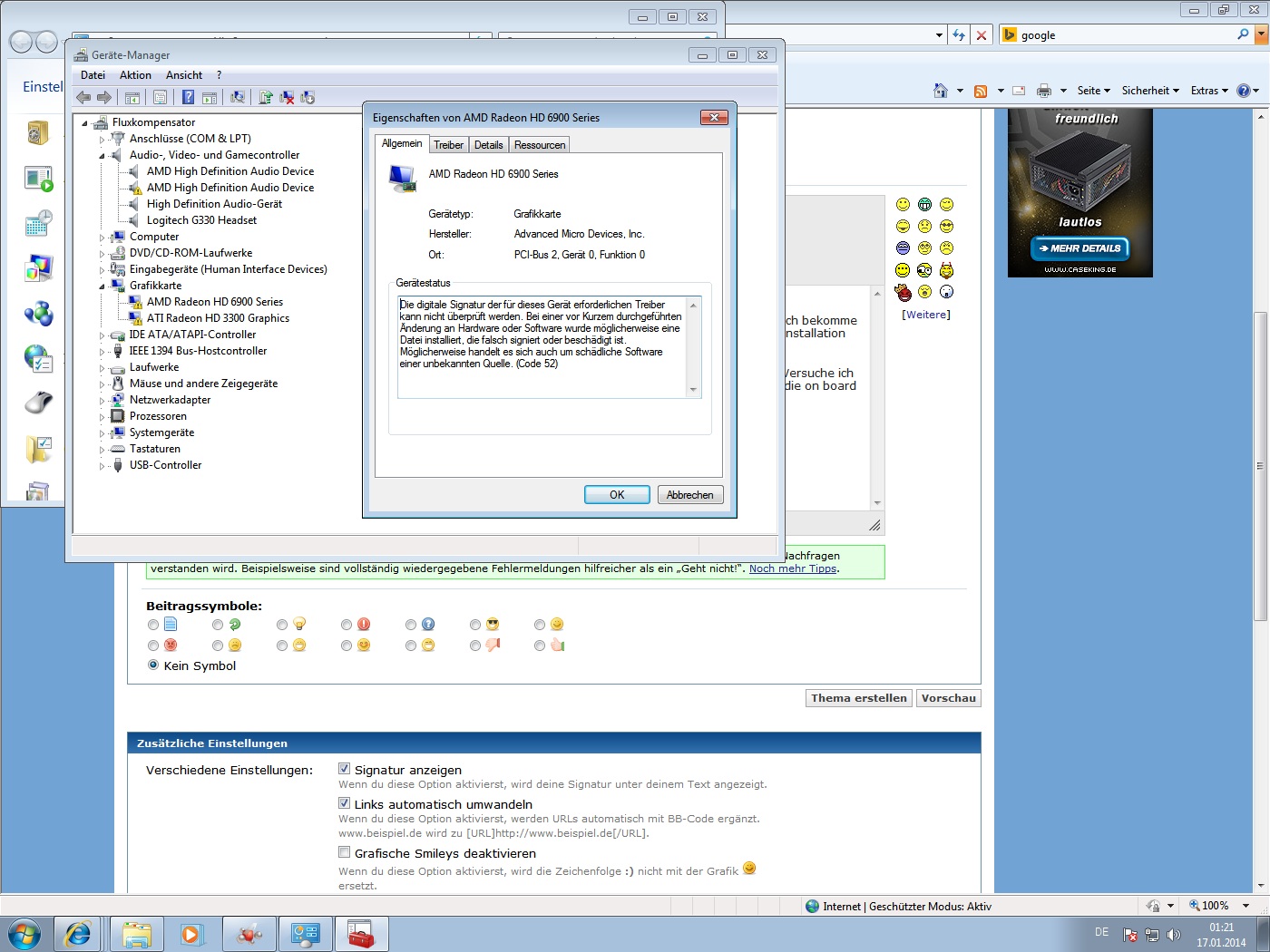Launch Windows Media Player from the taskbar
Image resolution: width=1270 pixels, height=952 pixels.
click(x=191, y=934)
